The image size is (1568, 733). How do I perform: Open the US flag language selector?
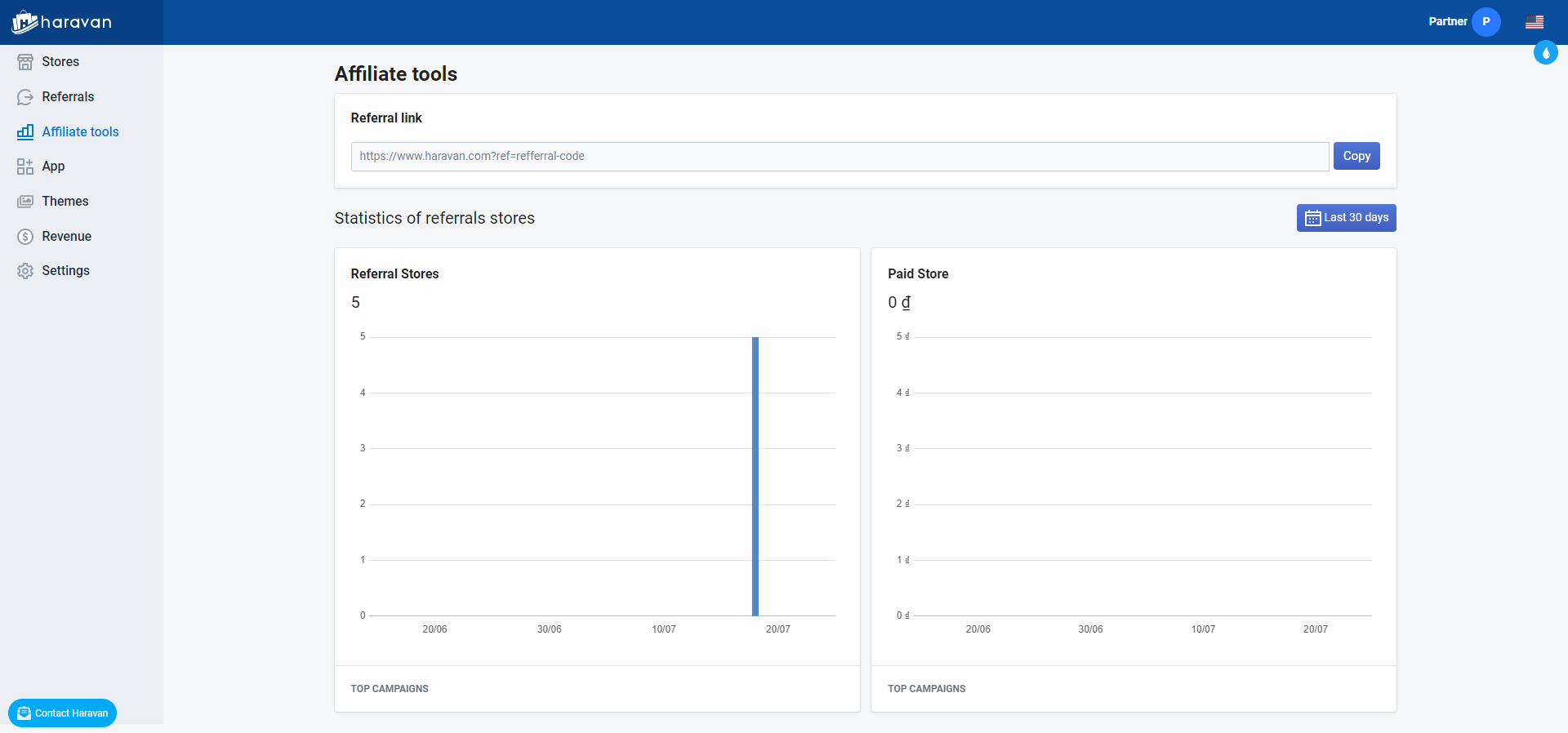pos(1534,22)
